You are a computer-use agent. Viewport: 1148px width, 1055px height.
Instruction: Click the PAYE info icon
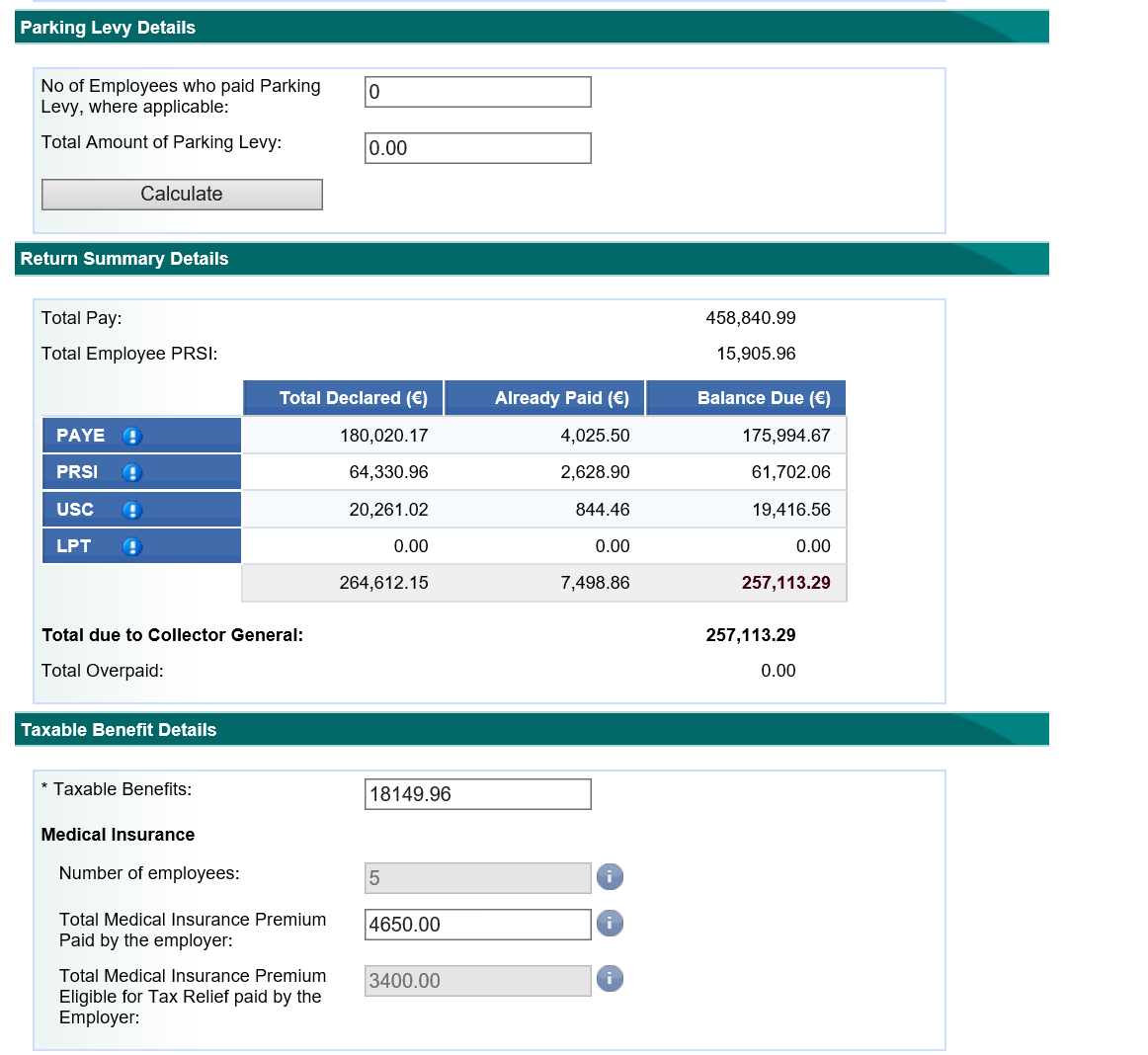[x=132, y=436]
